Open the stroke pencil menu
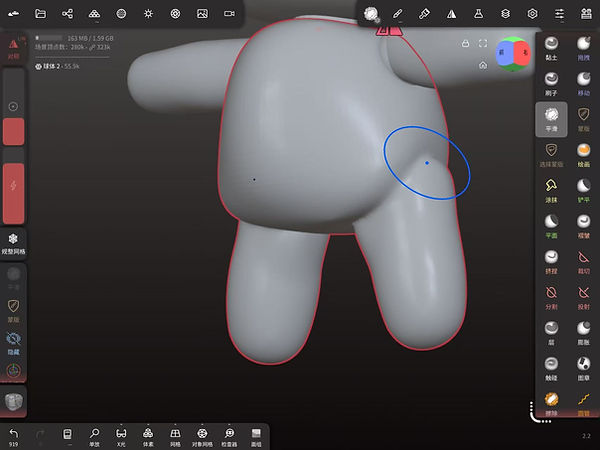The image size is (600, 450). (x=397, y=14)
